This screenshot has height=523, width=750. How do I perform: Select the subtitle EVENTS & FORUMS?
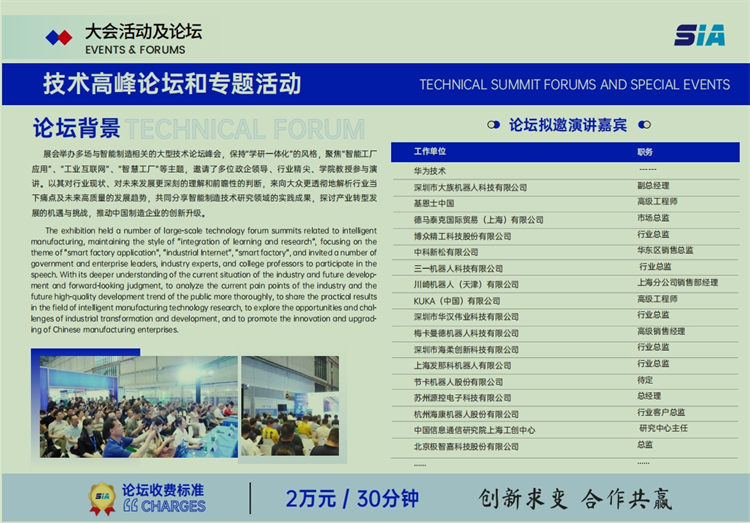coord(135,50)
